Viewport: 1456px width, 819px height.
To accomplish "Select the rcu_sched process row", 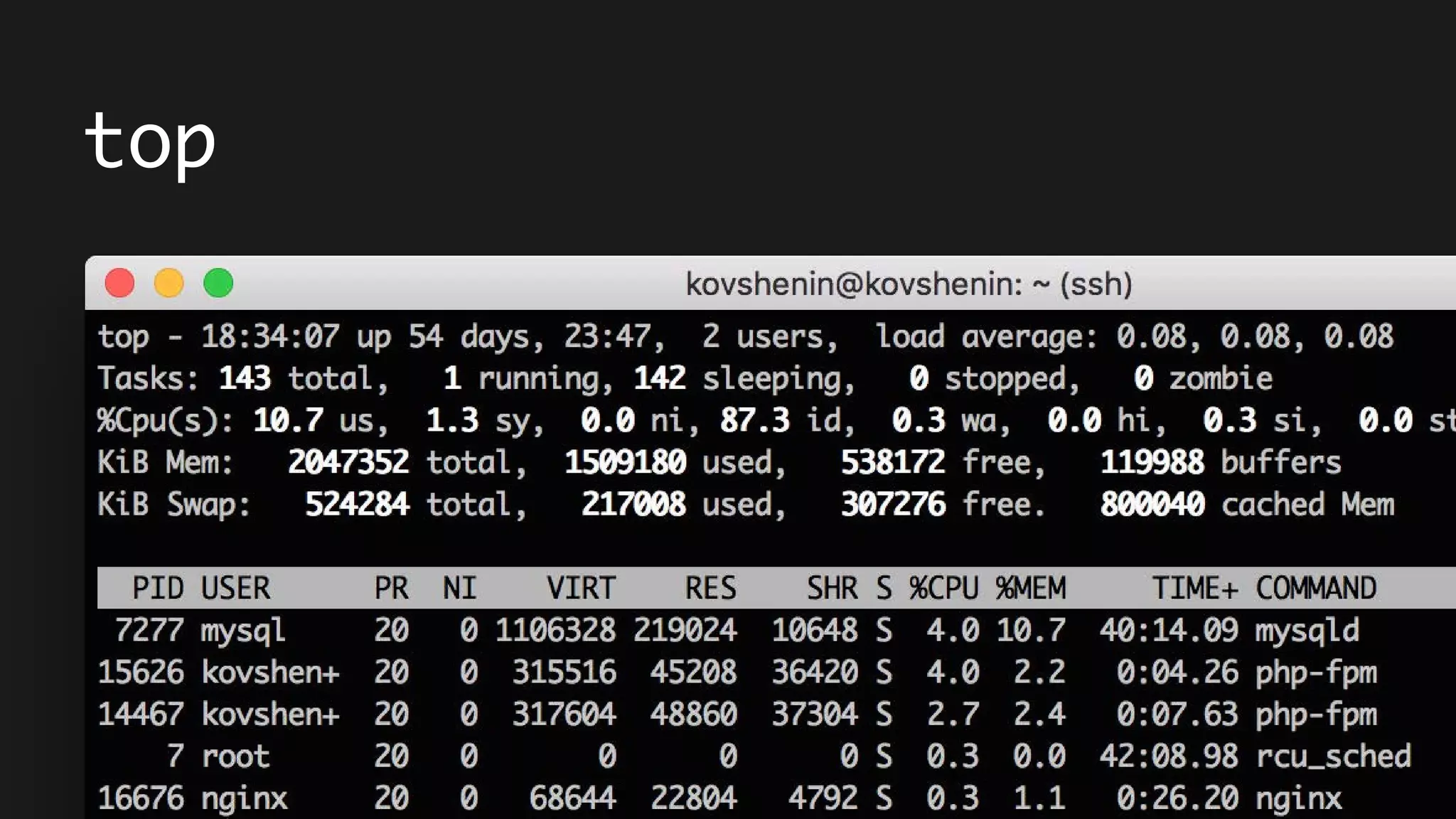I will [1333, 756].
